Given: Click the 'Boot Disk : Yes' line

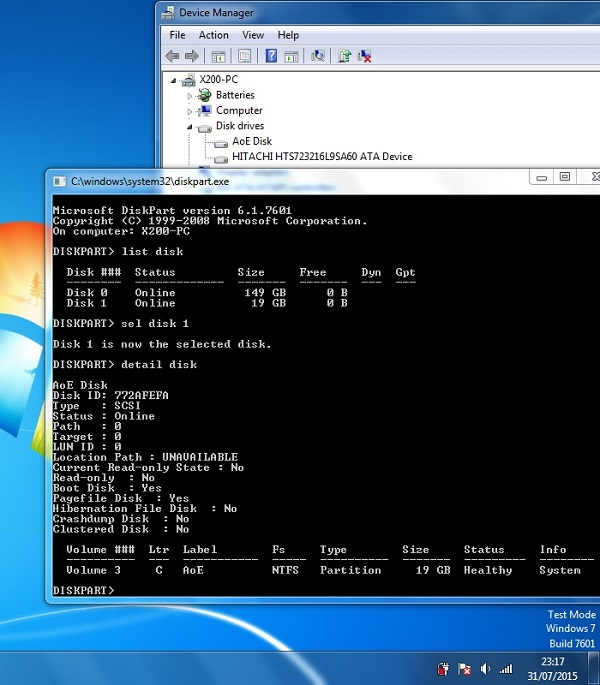Looking at the screenshot, I should (107, 488).
